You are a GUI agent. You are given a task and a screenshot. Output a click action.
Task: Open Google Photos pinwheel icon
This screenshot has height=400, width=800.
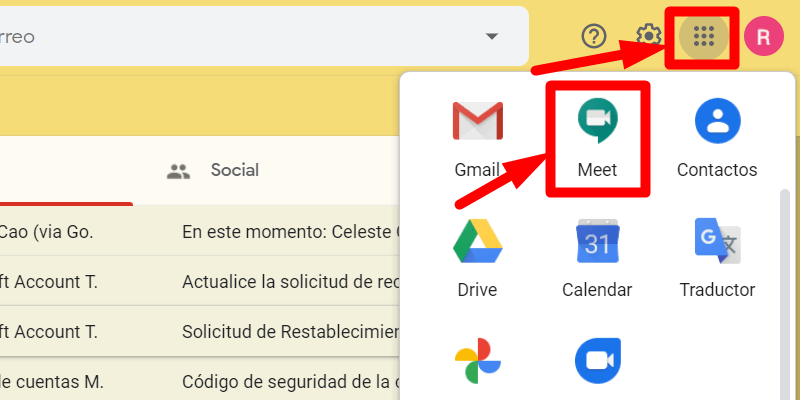click(478, 361)
